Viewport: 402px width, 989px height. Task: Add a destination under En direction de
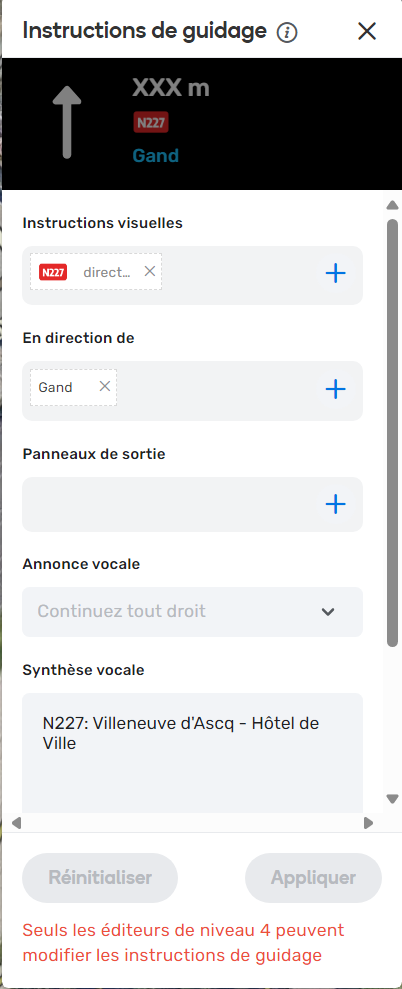click(x=336, y=389)
